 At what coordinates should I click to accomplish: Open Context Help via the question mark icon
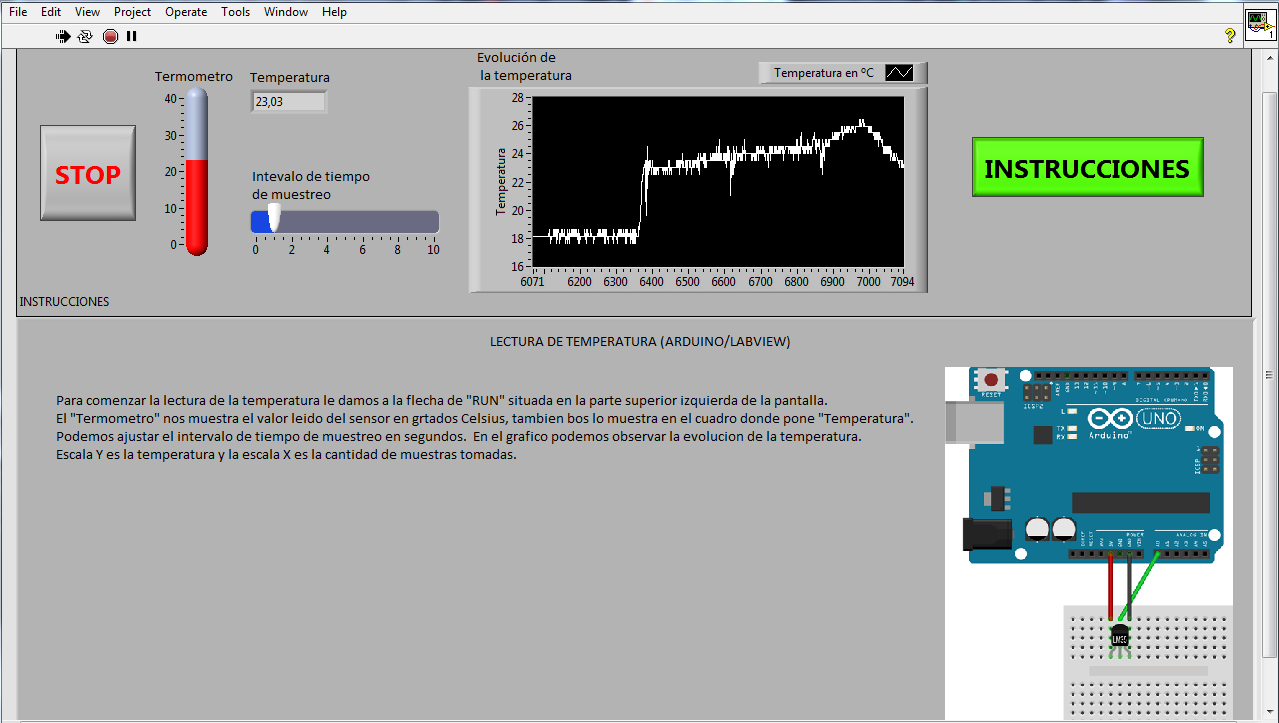1231,36
